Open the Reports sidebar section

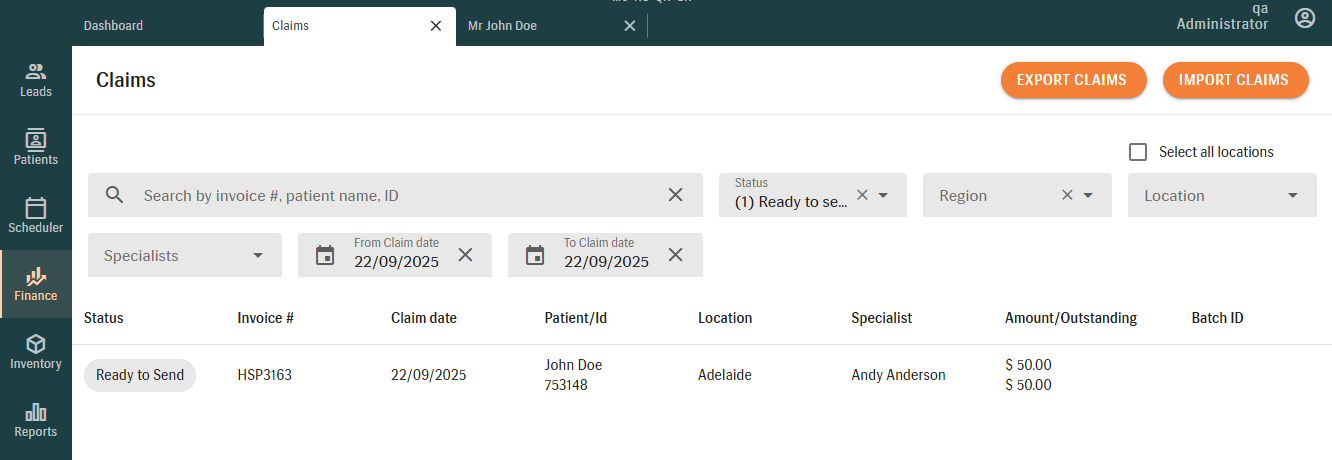(36, 420)
